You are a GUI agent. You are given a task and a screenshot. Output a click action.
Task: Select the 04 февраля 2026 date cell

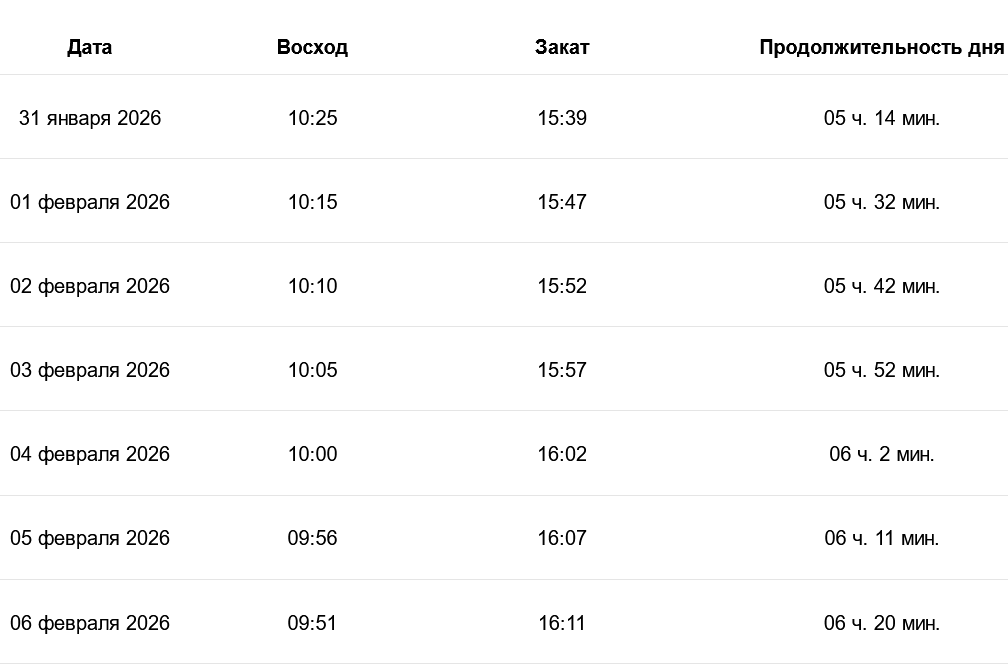90,454
